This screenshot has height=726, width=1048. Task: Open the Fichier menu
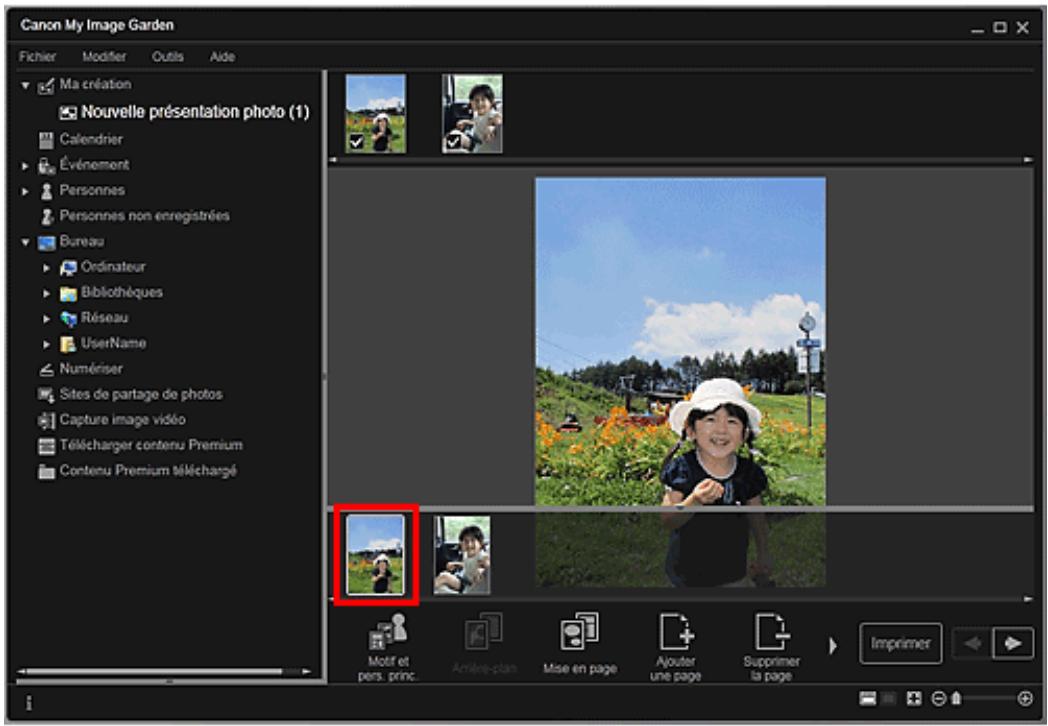[x=37, y=57]
